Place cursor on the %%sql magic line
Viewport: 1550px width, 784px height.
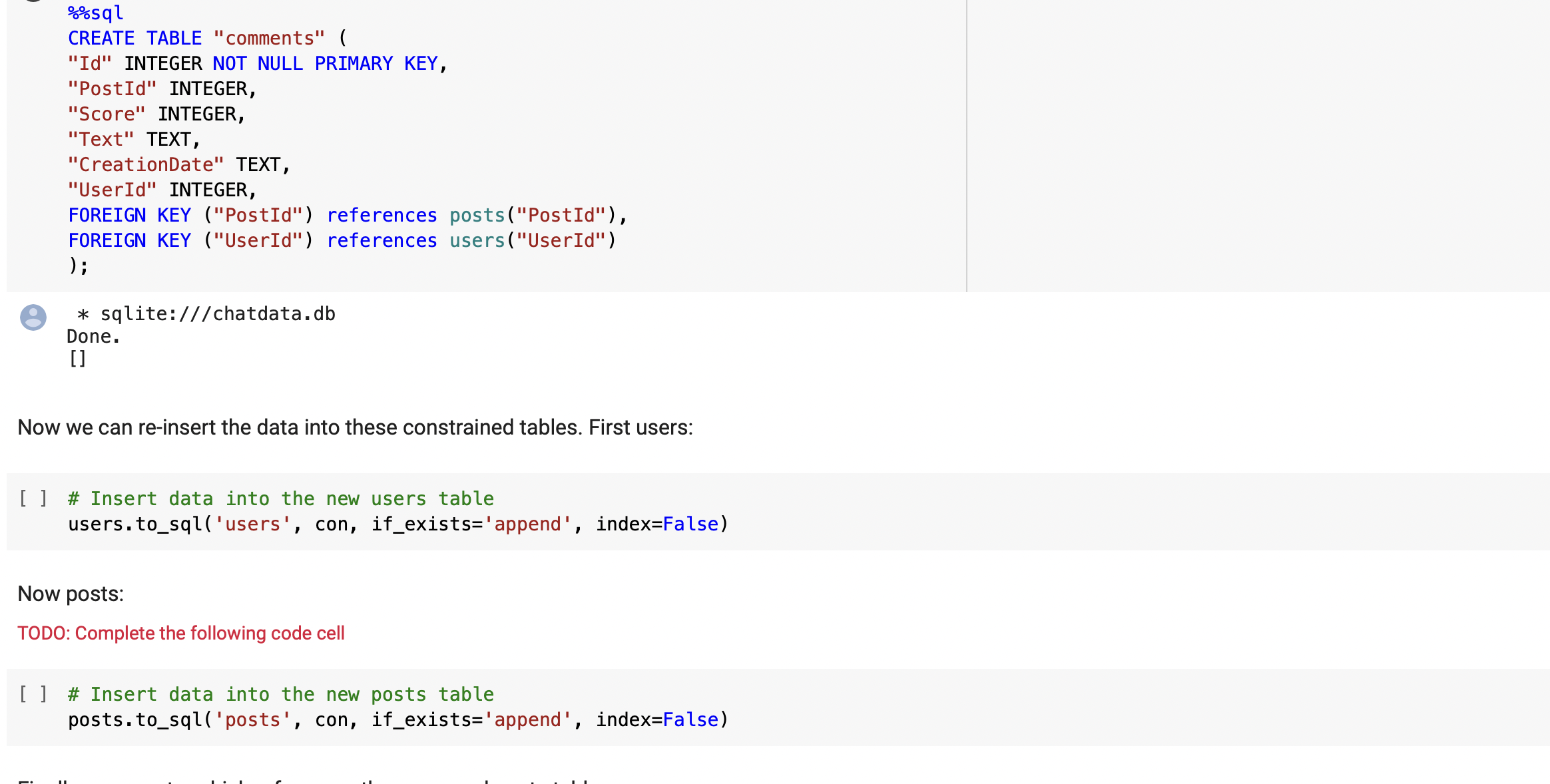pyautogui.click(x=96, y=13)
